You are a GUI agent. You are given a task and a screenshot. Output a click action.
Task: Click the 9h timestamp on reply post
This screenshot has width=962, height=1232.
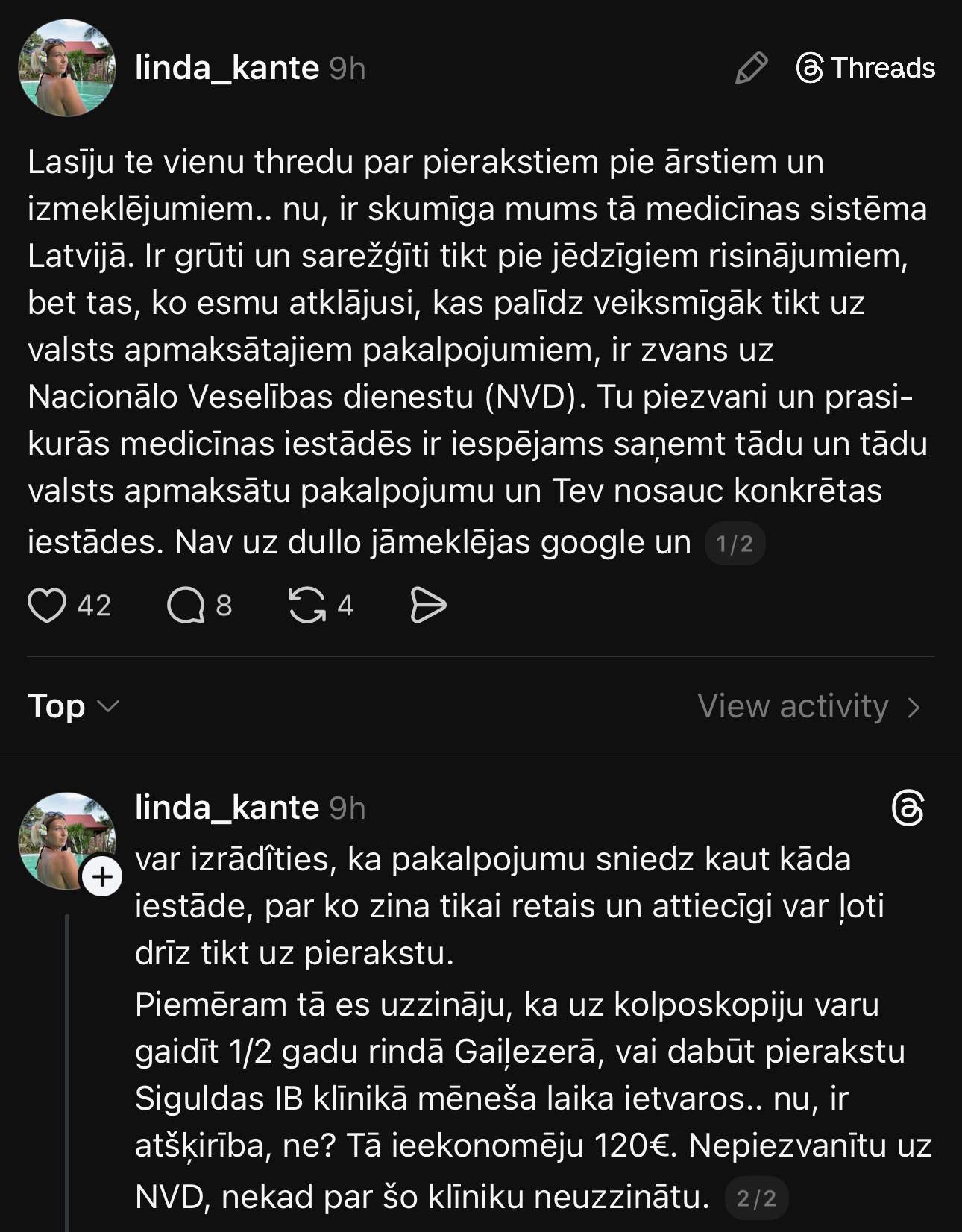[348, 808]
